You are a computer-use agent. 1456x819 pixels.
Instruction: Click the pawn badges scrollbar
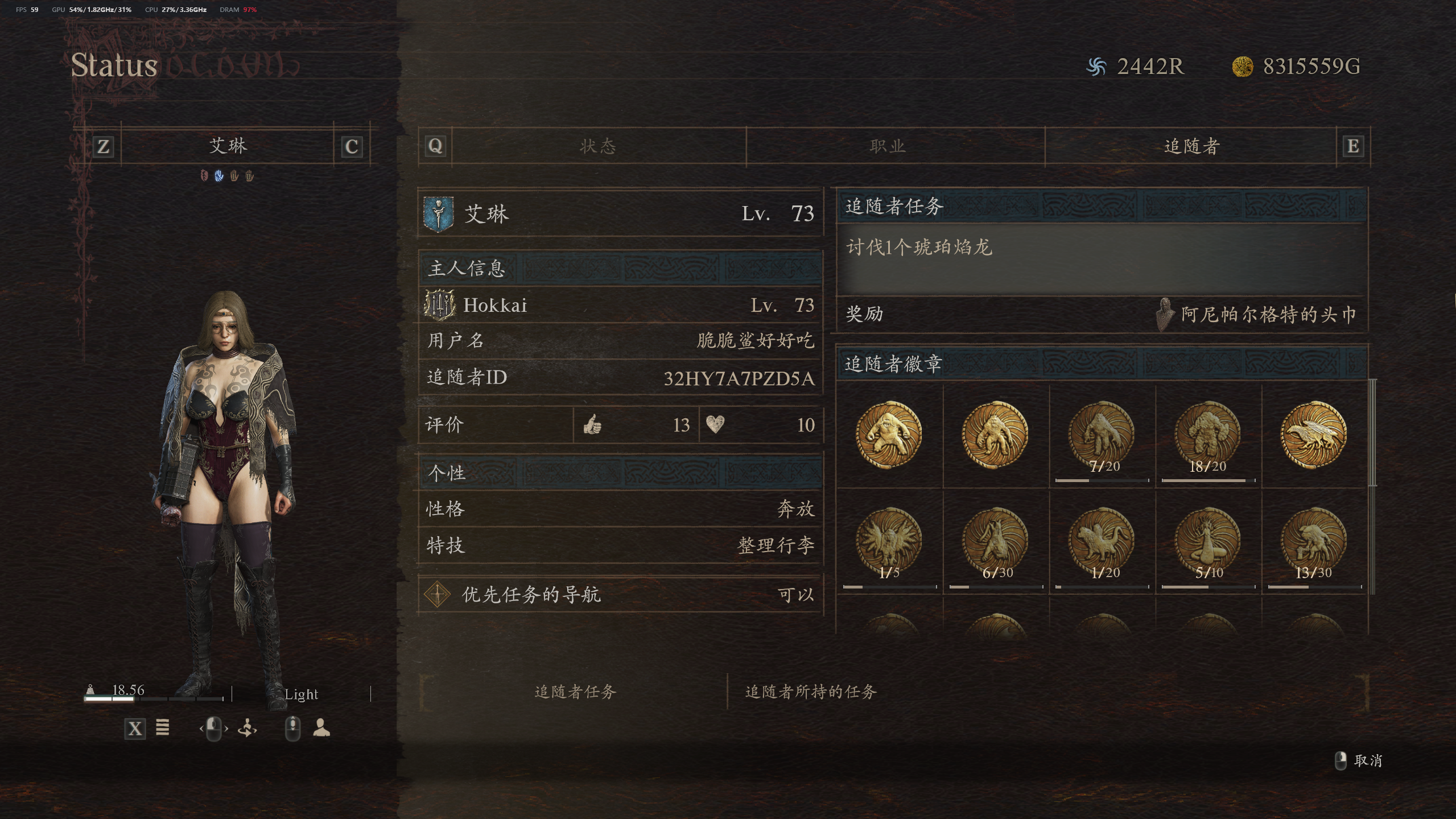(x=1372, y=433)
